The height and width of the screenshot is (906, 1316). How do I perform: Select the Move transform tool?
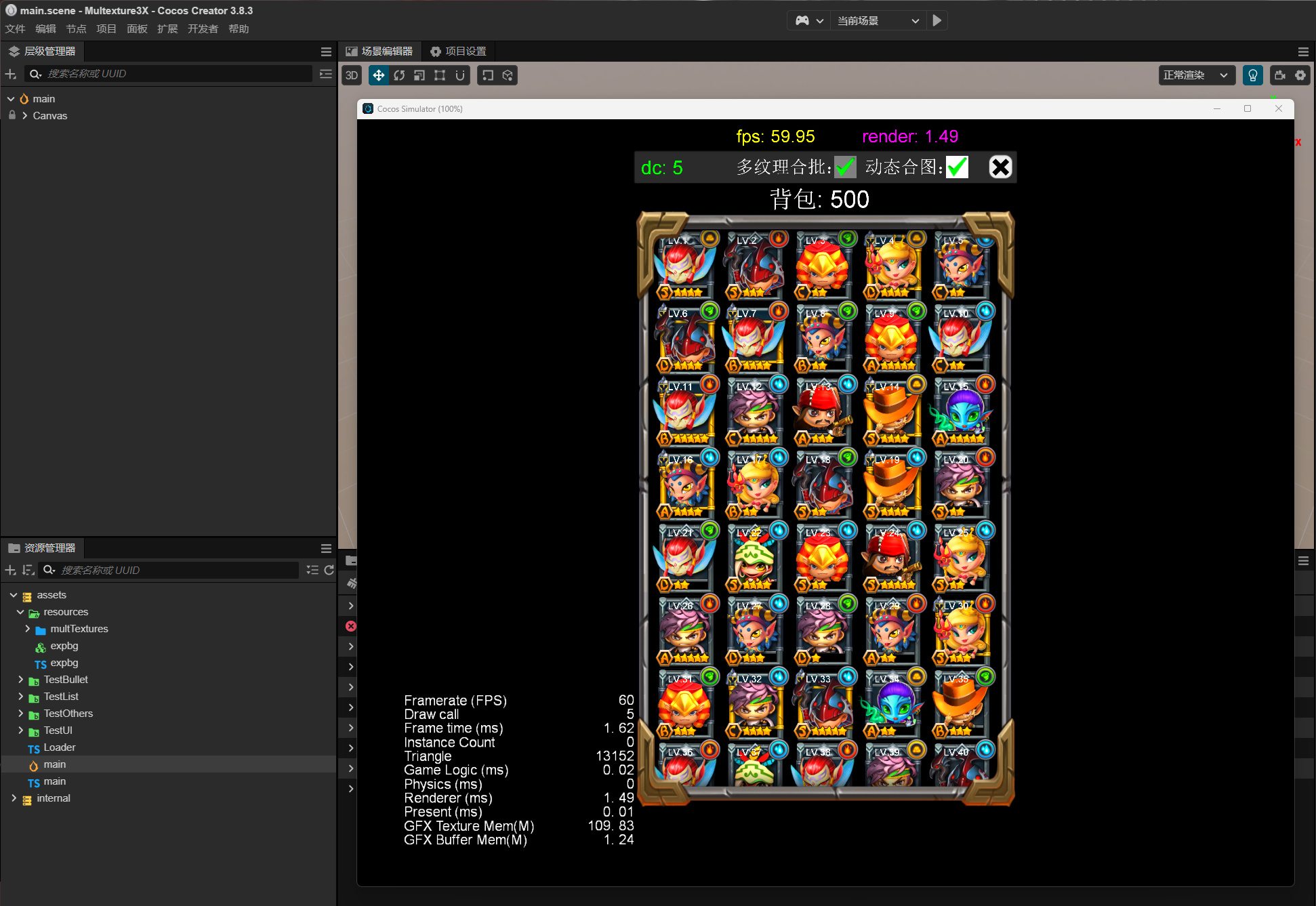(x=379, y=75)
